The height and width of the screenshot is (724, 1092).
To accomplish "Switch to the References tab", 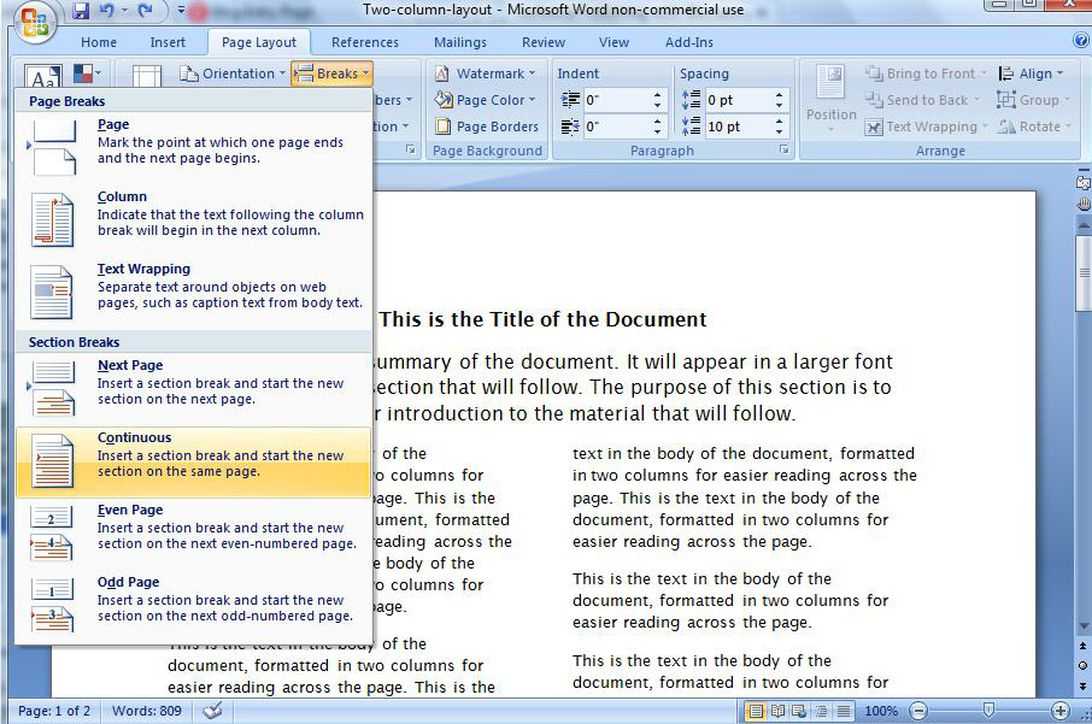I will (x=365, y=42).
